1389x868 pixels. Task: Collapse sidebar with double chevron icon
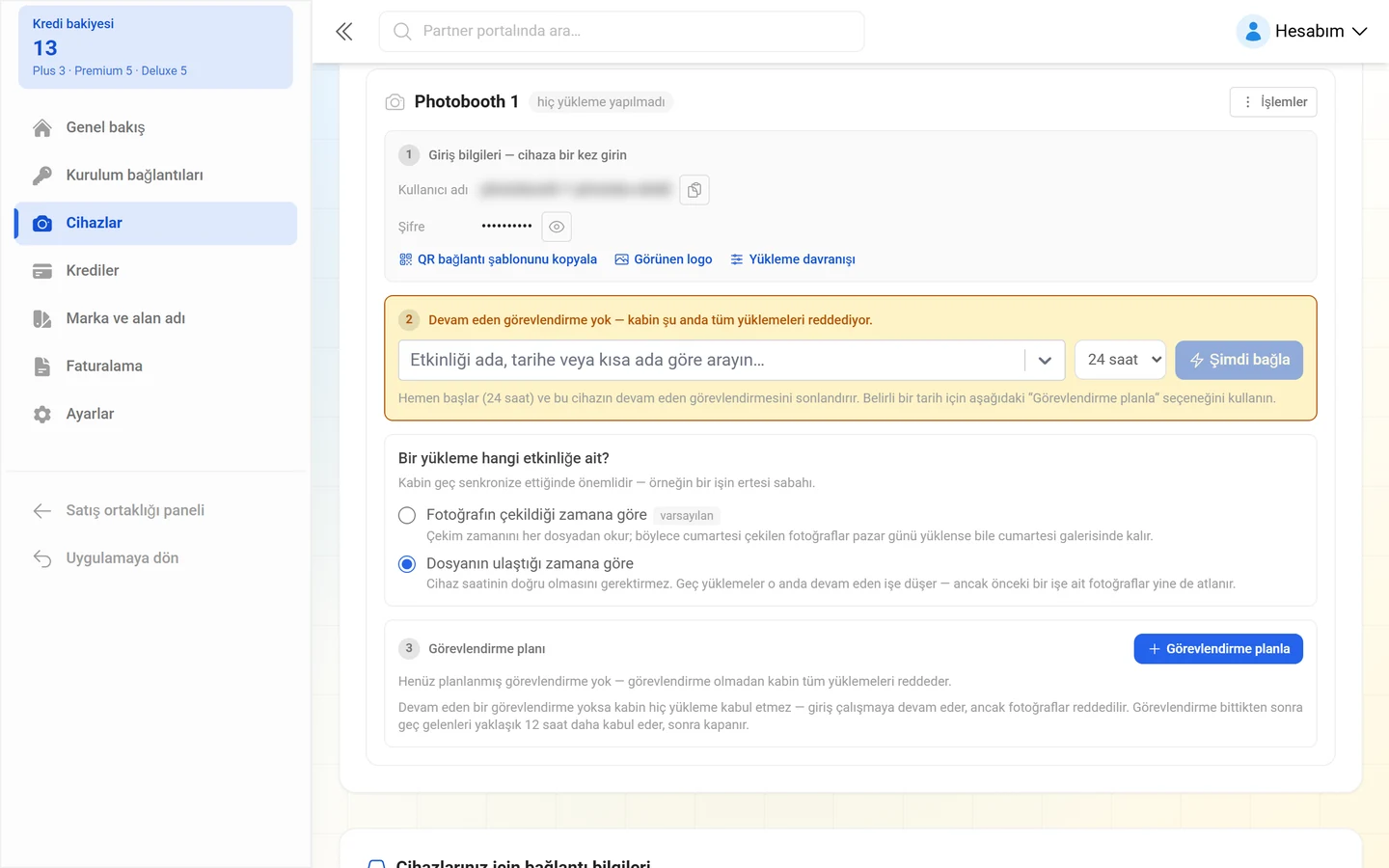point(344,32)
